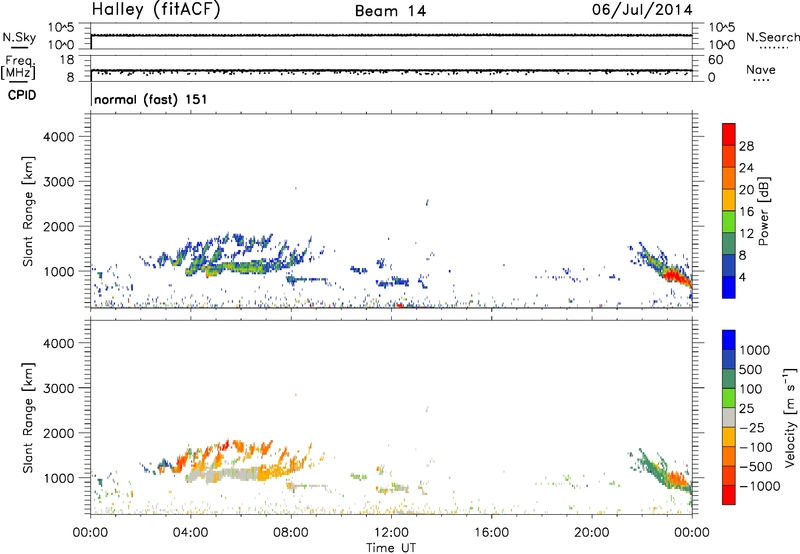Click the 28+ dB red power colorbar segment
This screenshot has height=554, width=800.
pyautogui.click(x=729, y=134)
